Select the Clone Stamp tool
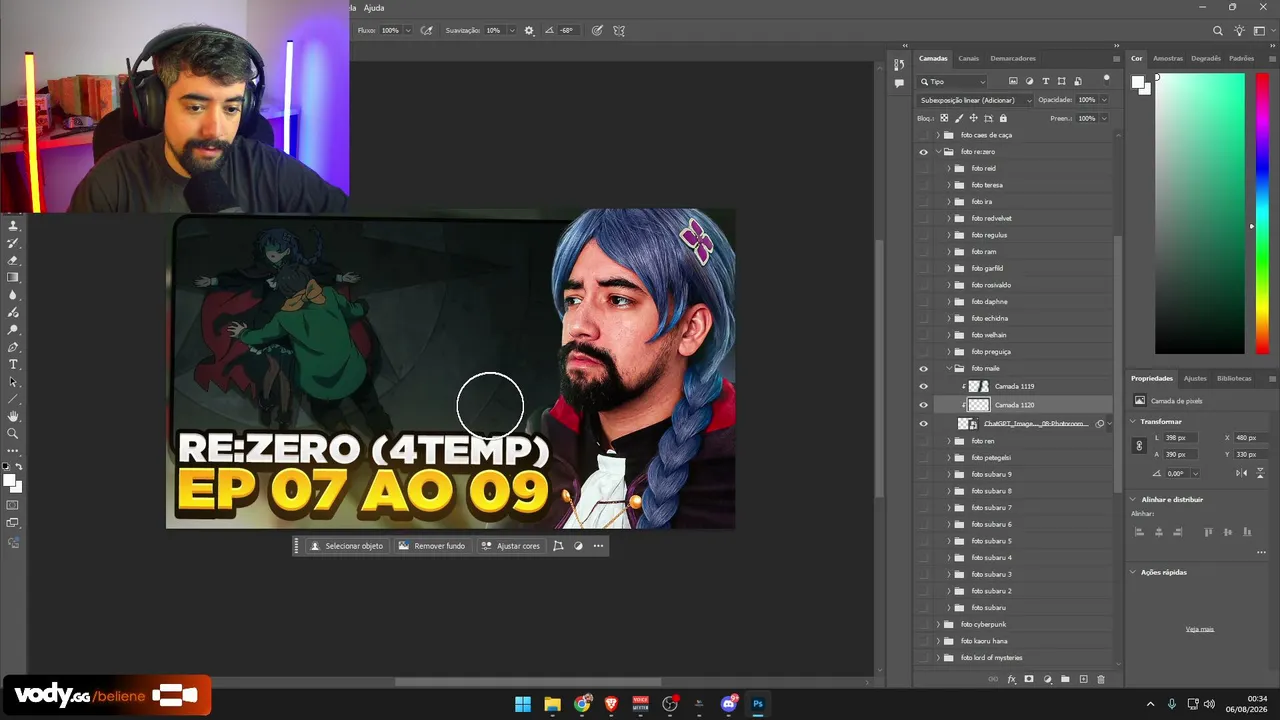The width and height of the screenshot is (1280, 720). 13,226
